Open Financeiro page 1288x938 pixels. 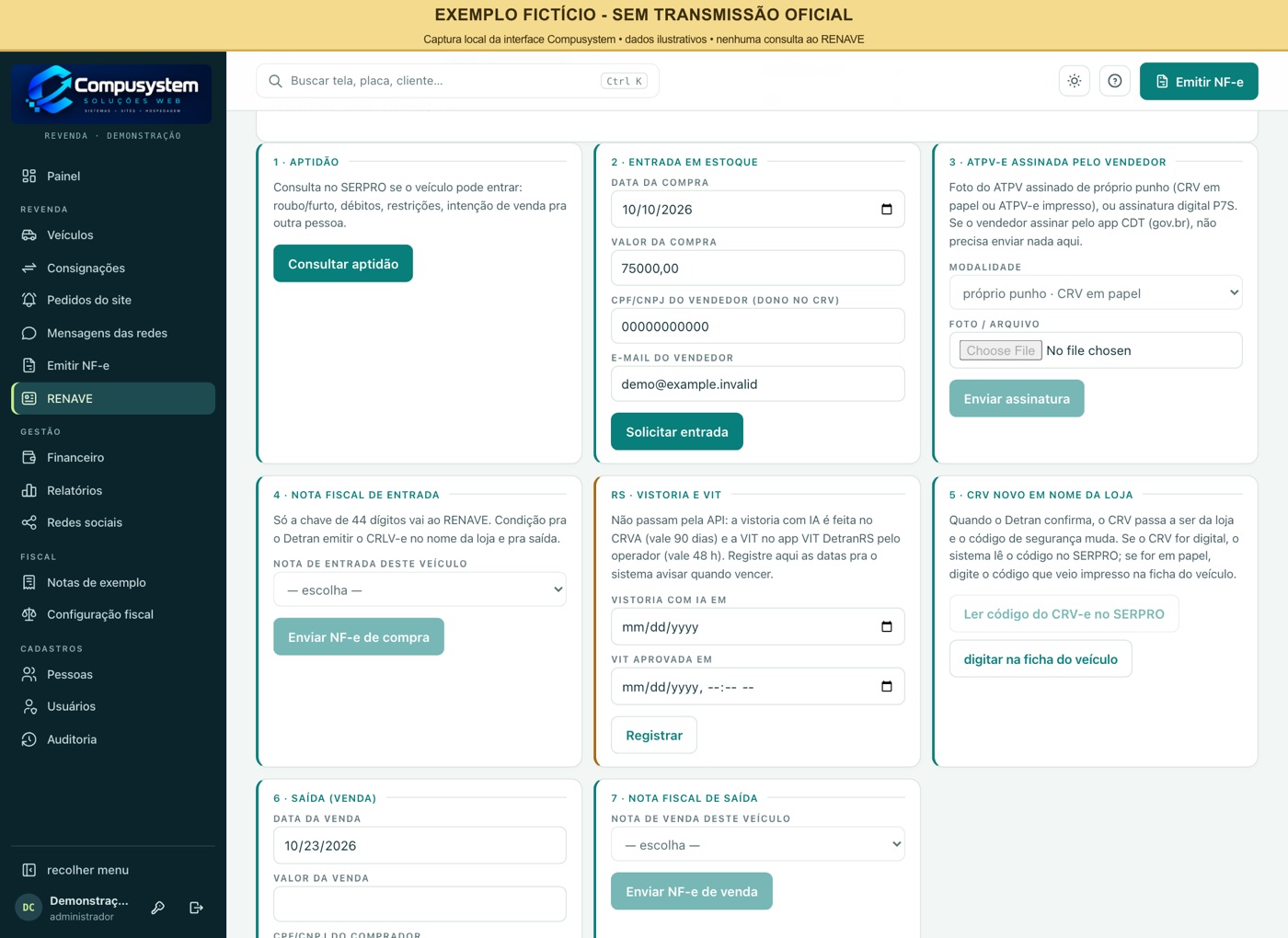(x=113, y=457)
